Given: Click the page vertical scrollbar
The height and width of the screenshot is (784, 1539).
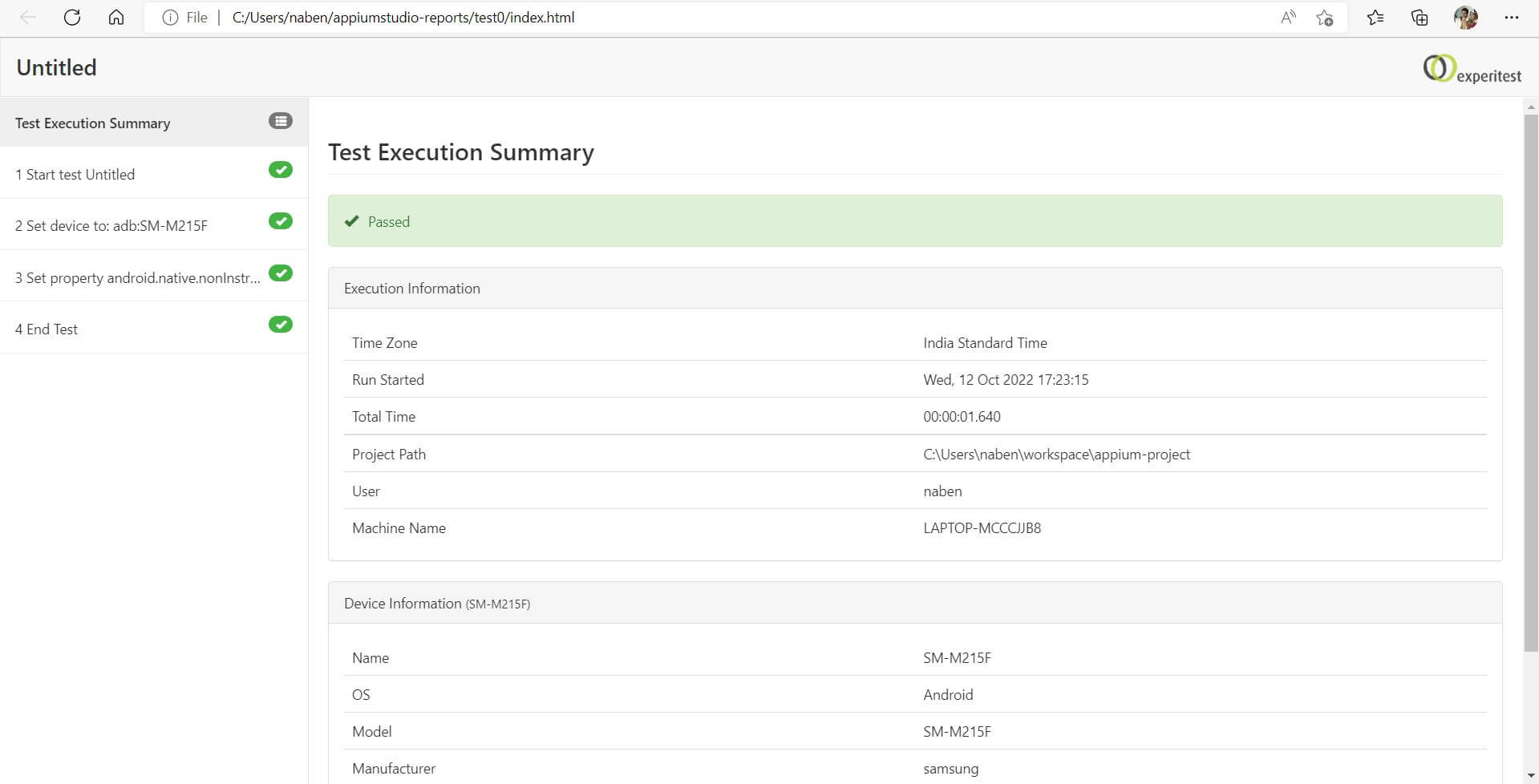Looking at the screenshot, I should pos(1530,385).
